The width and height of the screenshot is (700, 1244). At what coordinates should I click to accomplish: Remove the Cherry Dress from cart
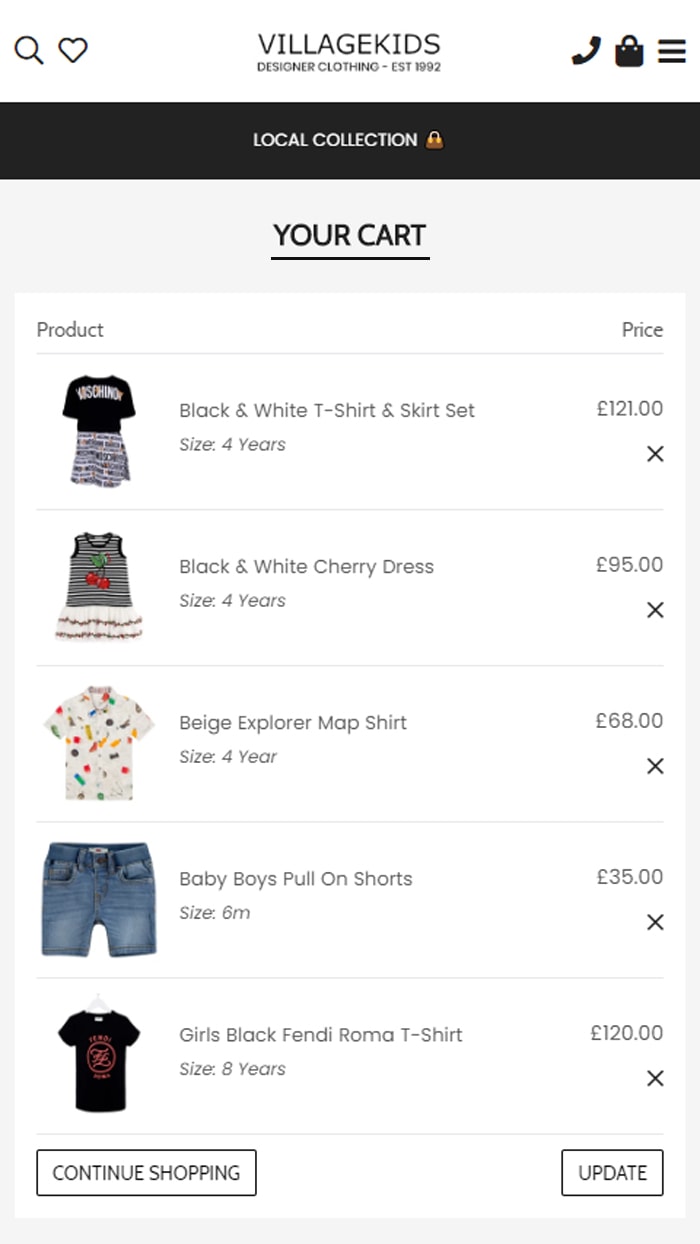655,610
